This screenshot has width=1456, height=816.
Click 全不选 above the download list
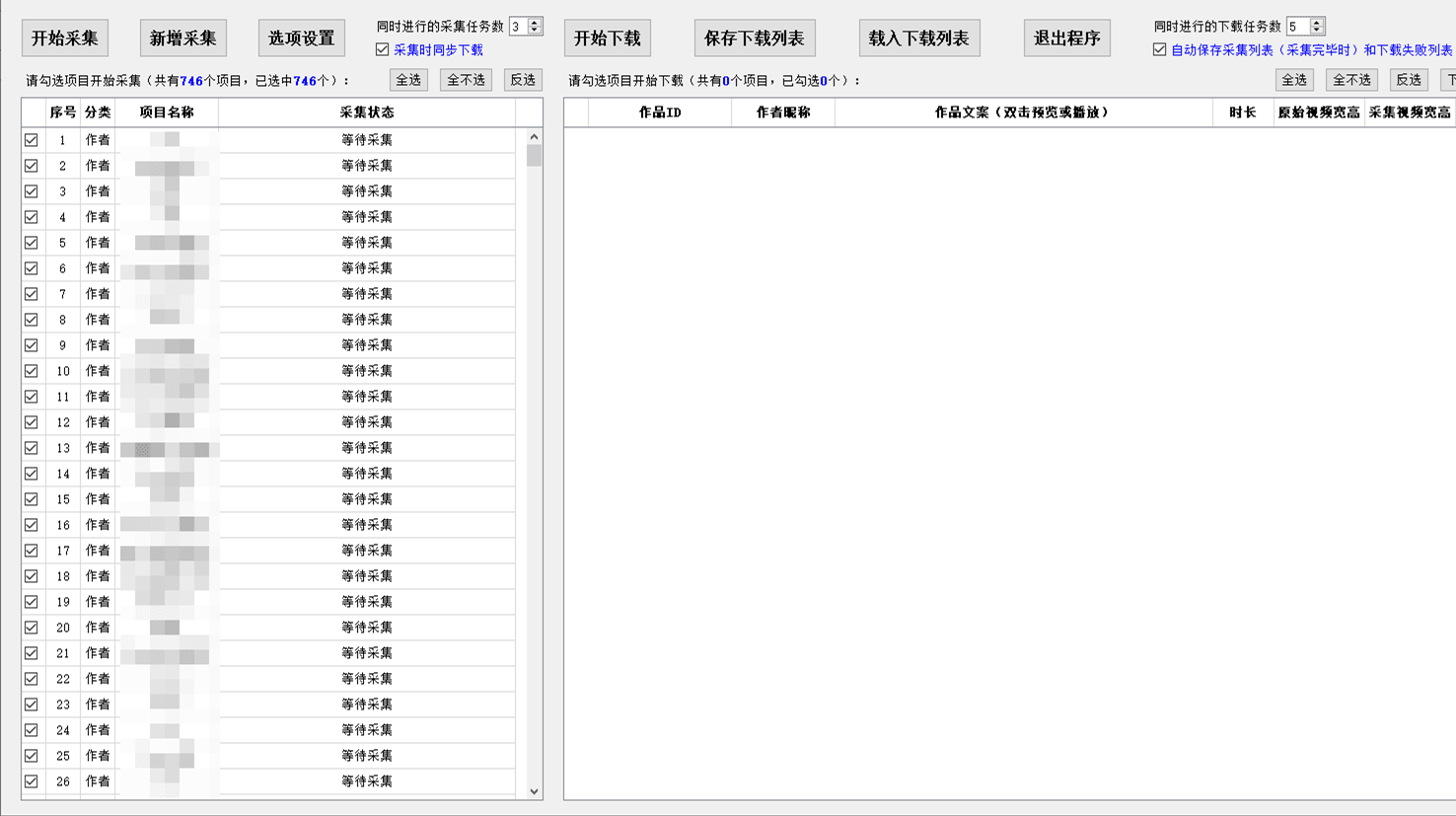point(1351,80)
